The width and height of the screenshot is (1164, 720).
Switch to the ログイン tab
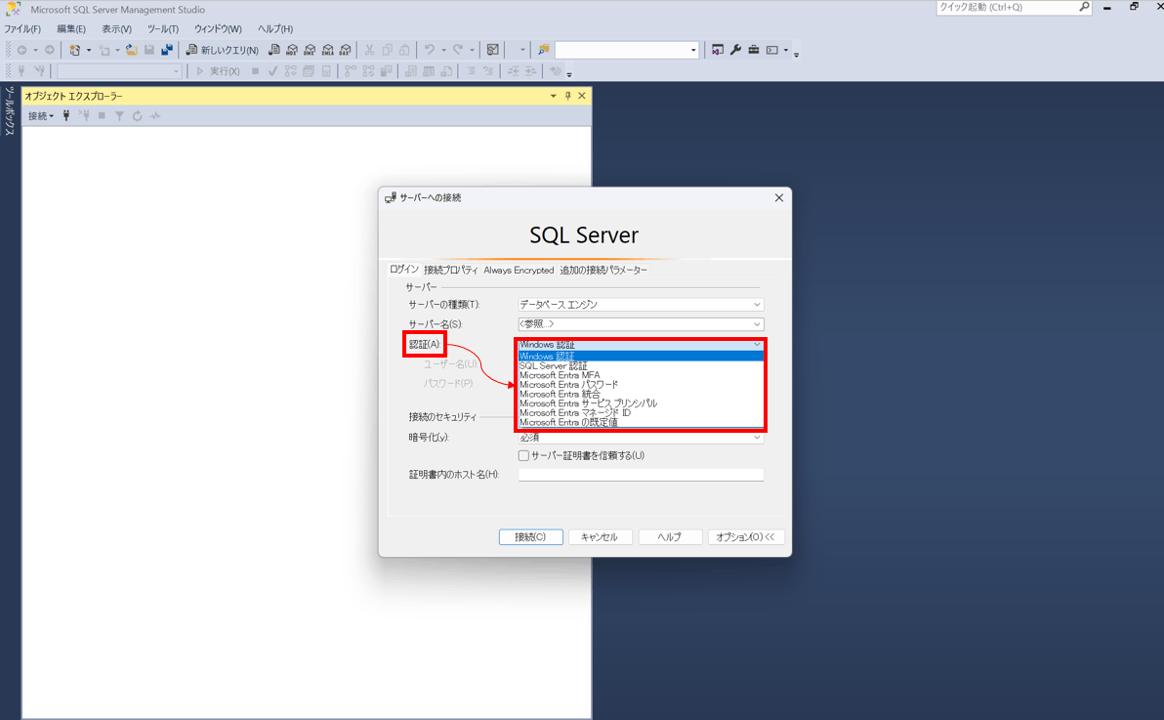tap(404, 269)
